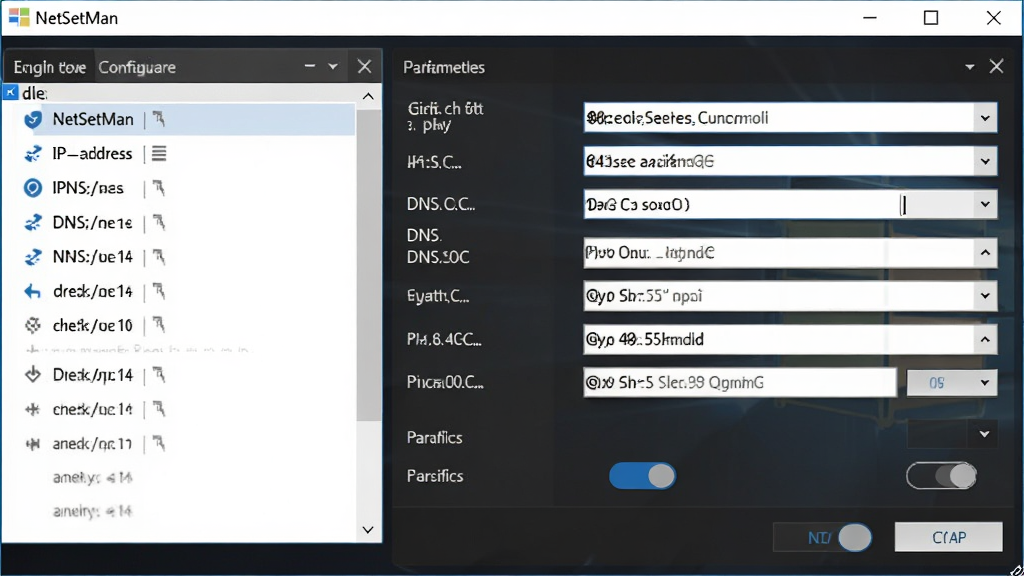Viewport: 1024px width, 576px height.
Task: Click the left list scrollbar thumb
Action: (x=369, y=264)
